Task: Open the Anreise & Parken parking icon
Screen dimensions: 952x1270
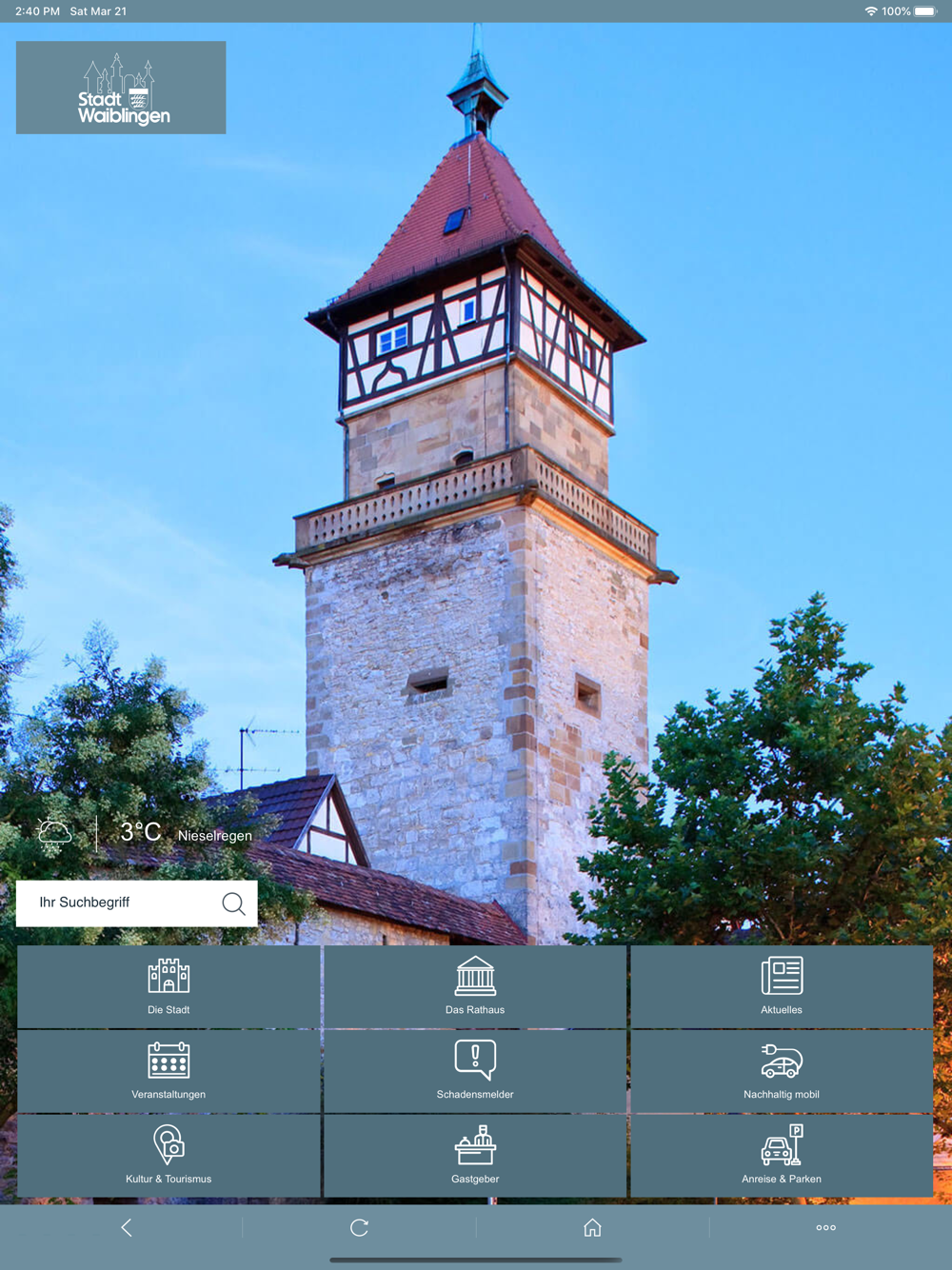Action: tap(782, 1144)
